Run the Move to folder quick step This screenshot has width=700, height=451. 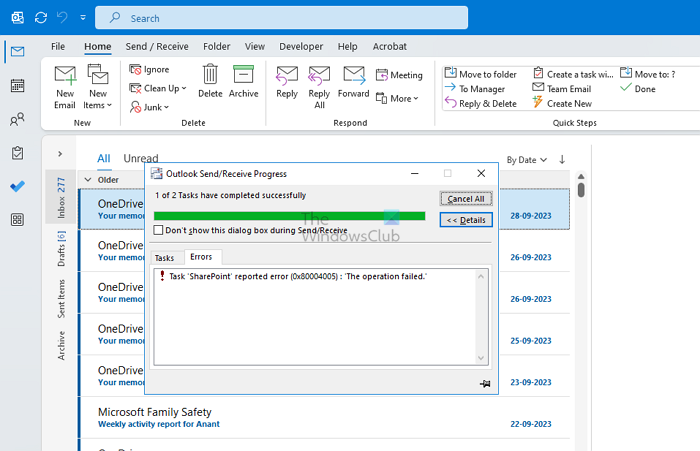(481, 74)
